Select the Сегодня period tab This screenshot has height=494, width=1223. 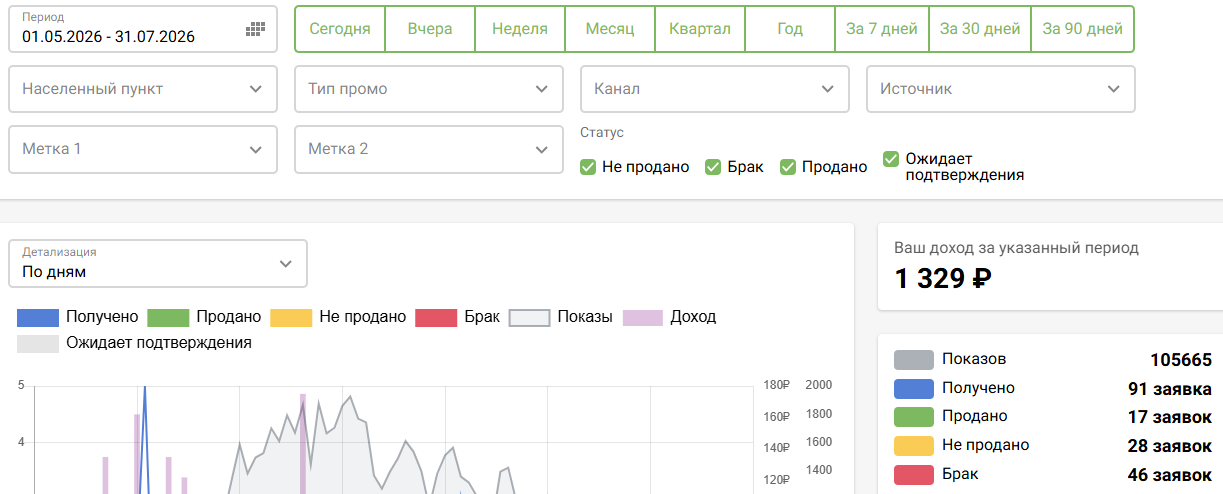(340, 29)
